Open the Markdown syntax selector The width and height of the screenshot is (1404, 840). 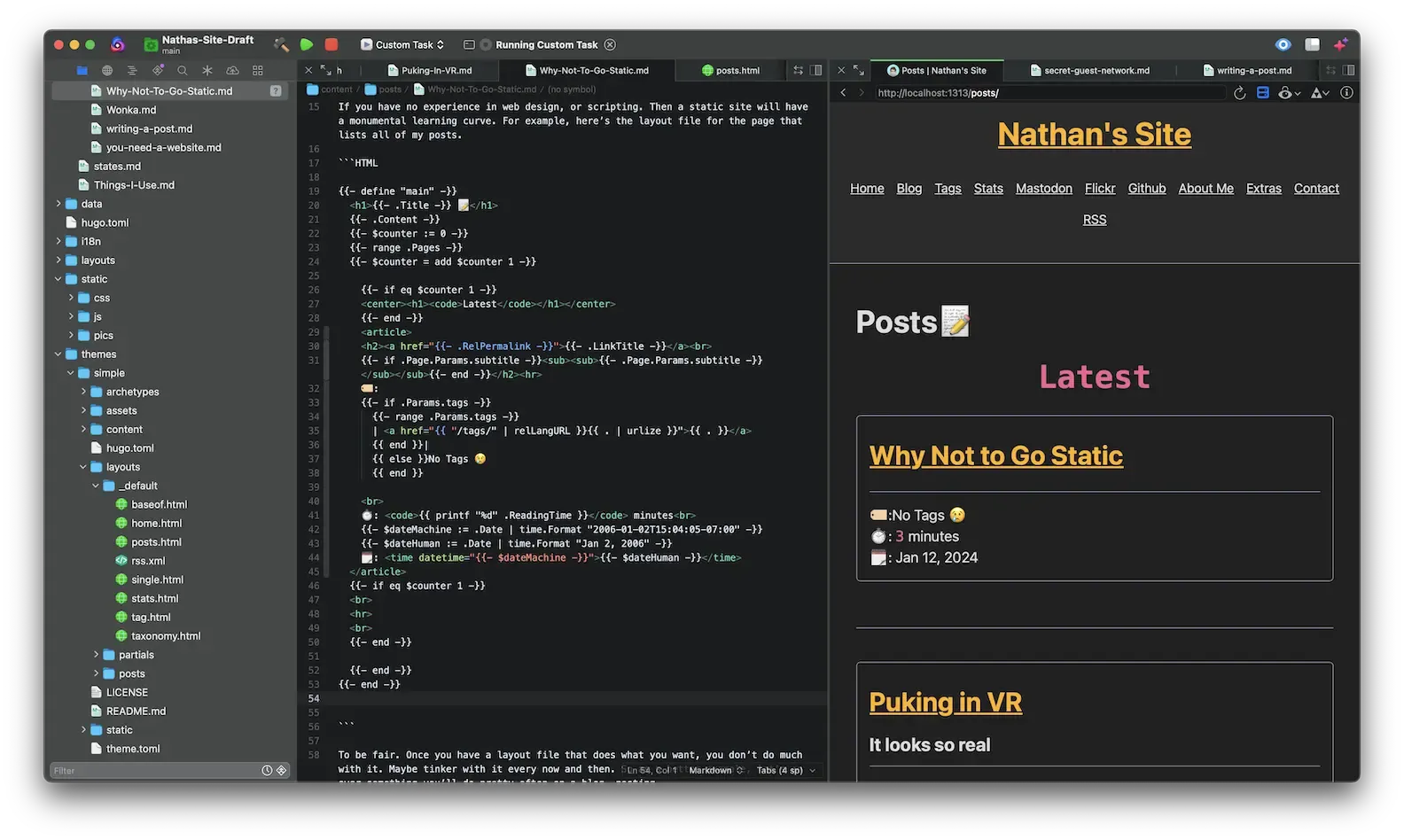pos(716,771)
